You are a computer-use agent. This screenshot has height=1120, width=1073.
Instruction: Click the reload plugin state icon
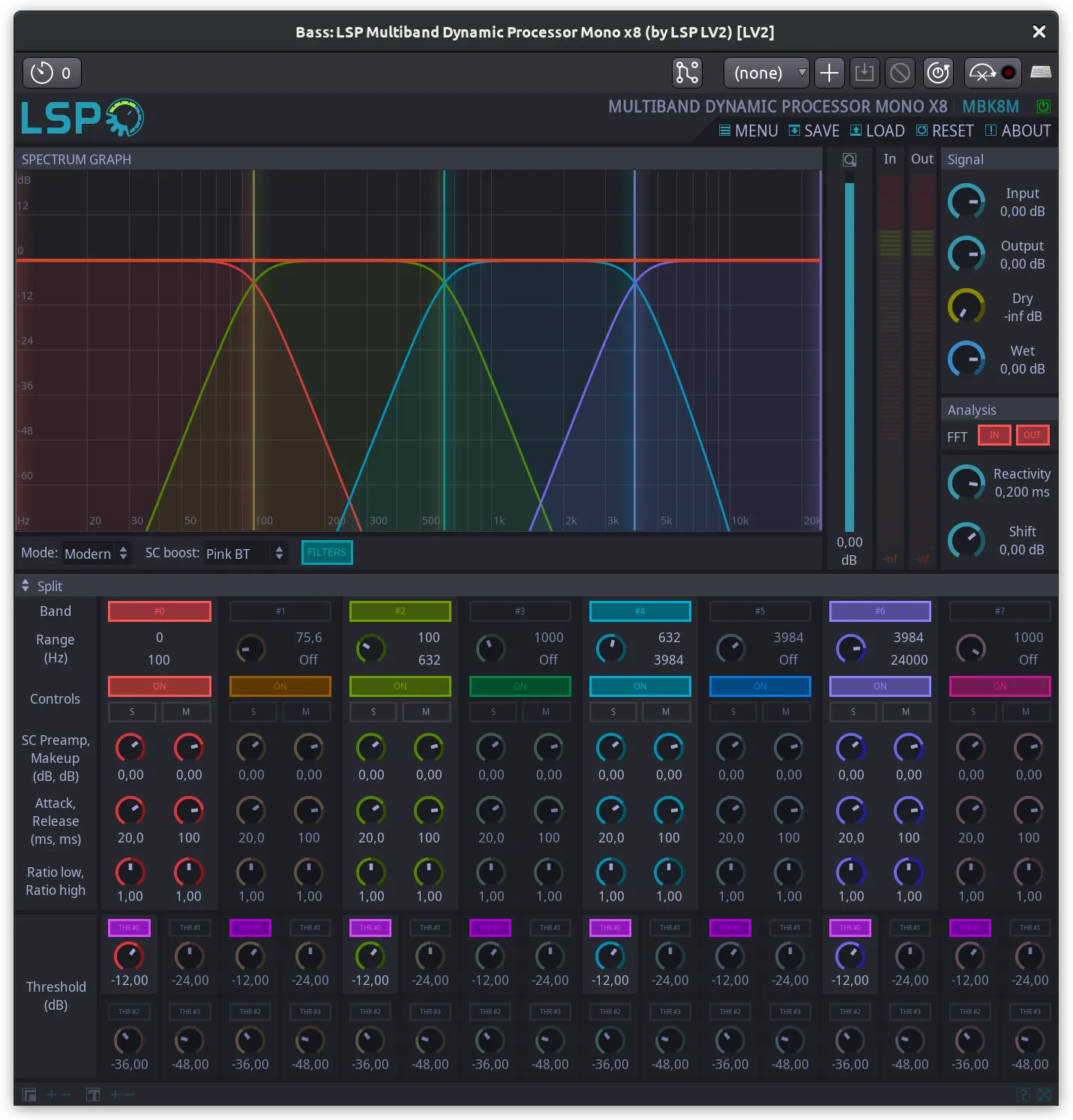[x=938, y=73]
